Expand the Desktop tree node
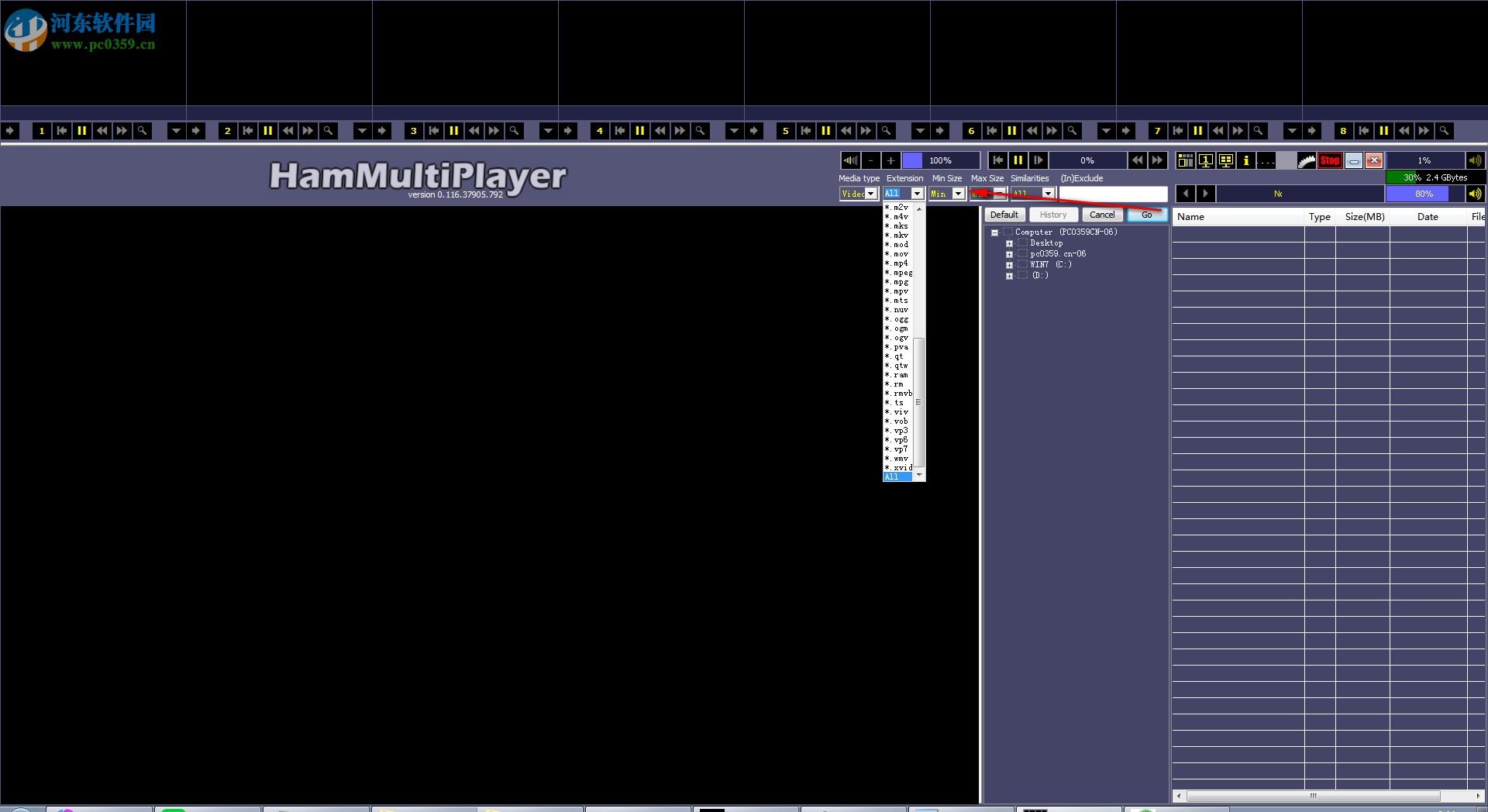The width and height of the screenshot is (1488, 812). (1009, 243)
